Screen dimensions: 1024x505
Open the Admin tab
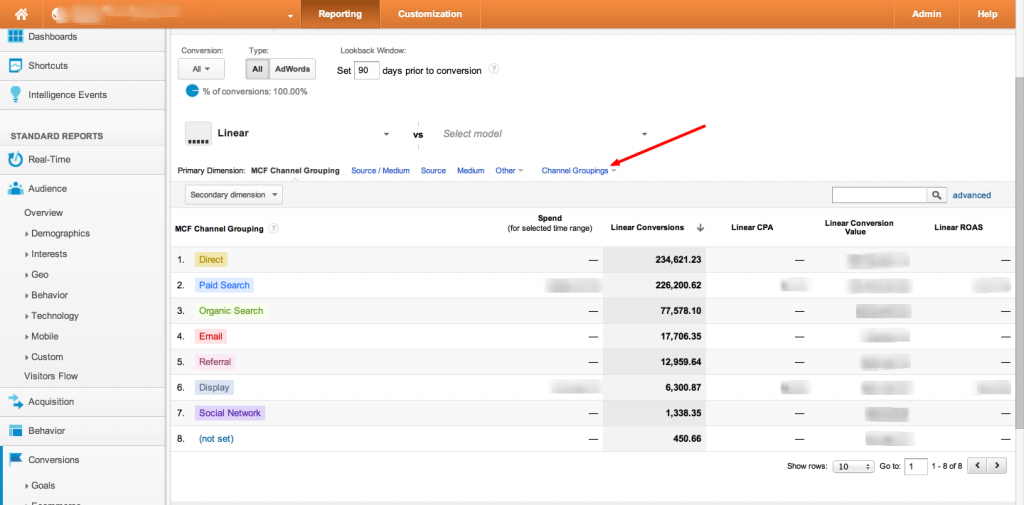(x=926, y=14)
